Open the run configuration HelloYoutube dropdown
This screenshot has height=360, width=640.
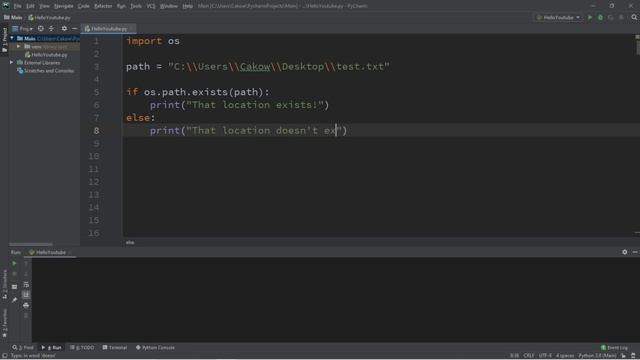pos(558,18)
